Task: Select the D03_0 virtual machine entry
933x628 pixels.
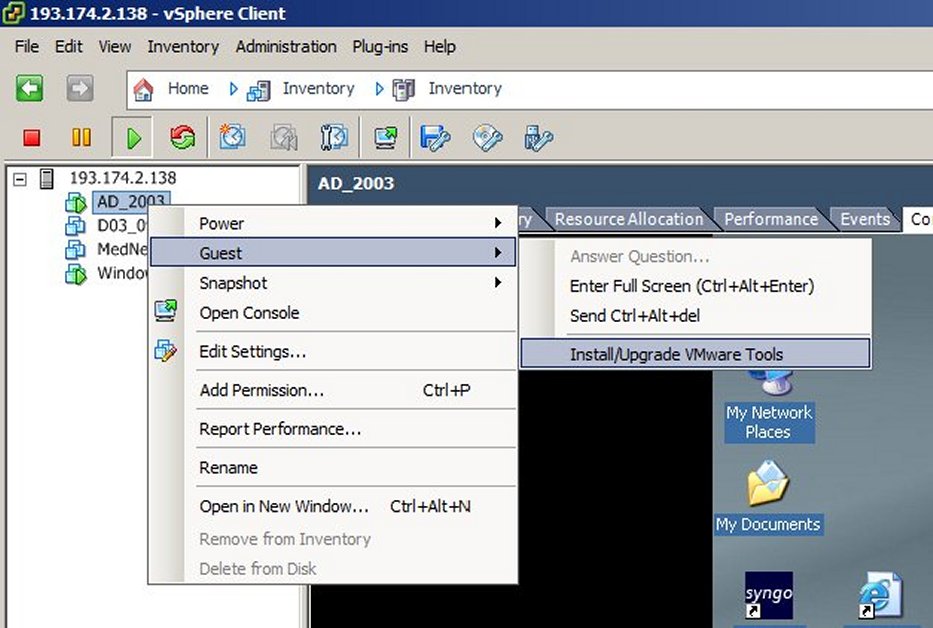Action: pyautogui.click(x=122, y=226)
